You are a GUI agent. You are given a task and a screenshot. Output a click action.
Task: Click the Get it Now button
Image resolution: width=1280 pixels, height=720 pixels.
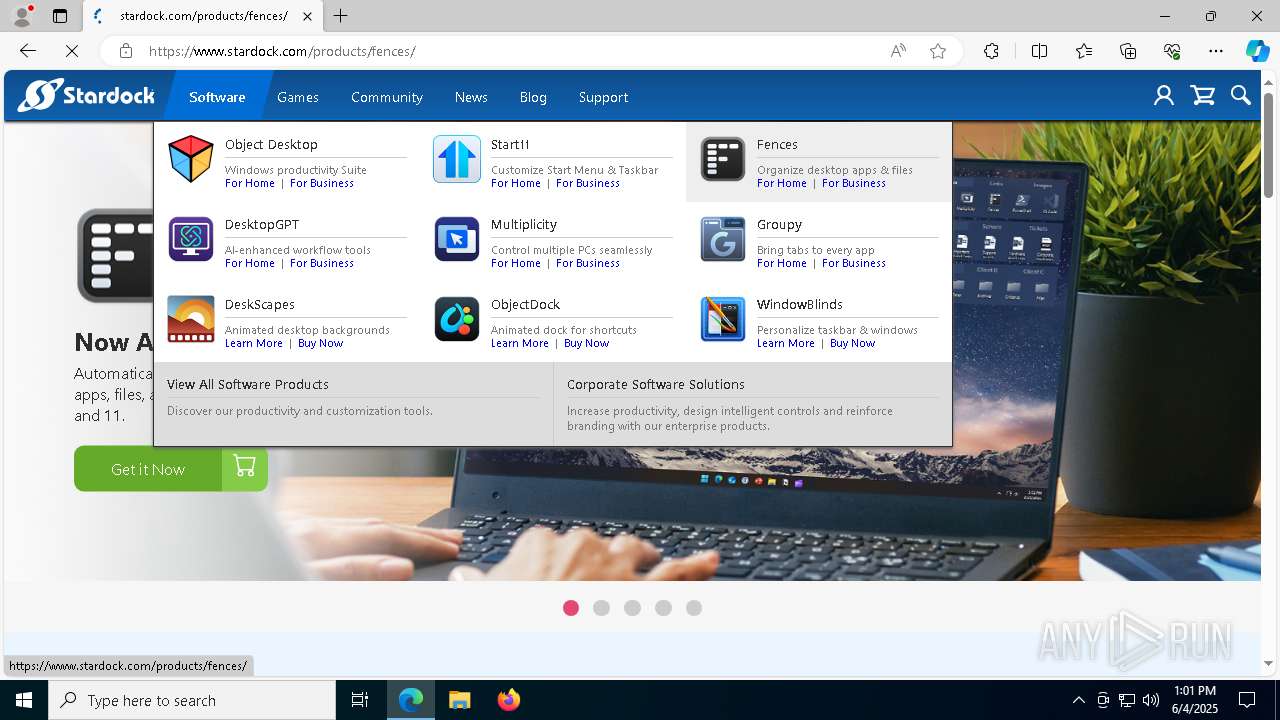click(171, 469)
